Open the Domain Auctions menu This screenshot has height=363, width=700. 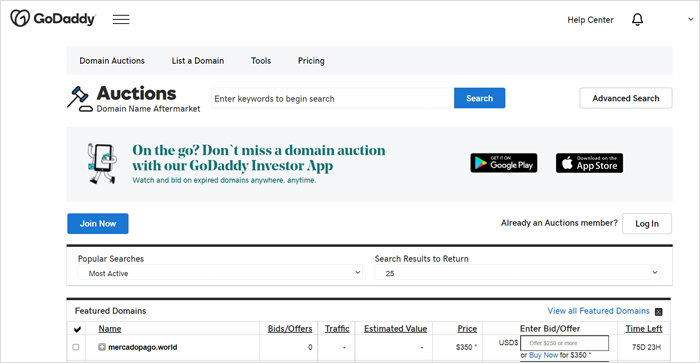click(112, 61)
